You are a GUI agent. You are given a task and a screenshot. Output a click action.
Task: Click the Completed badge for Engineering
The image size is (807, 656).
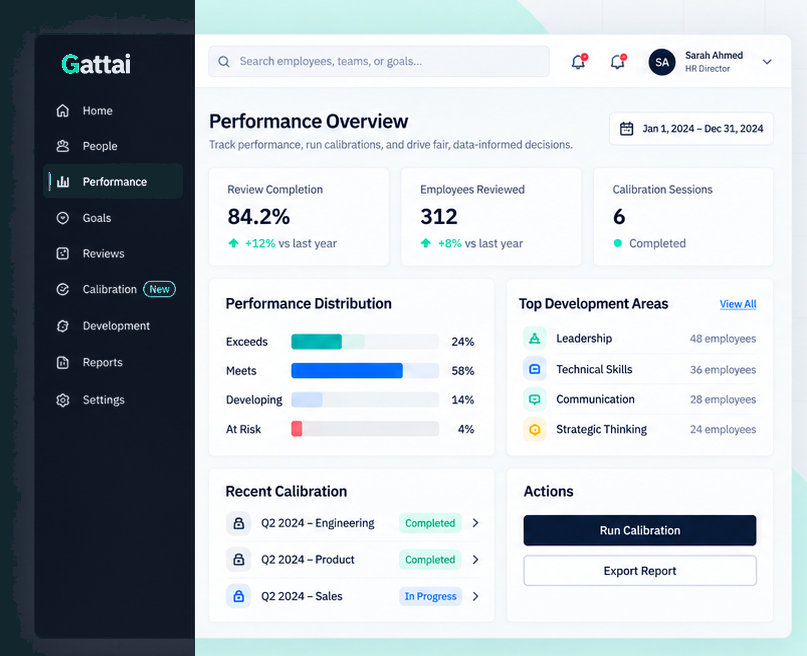coord(430,523)
